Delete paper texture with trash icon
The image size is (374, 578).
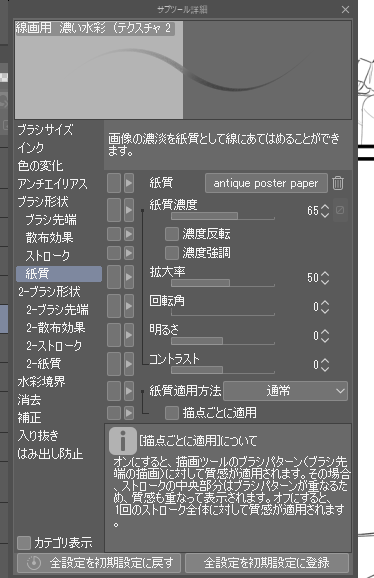[338, 183]
